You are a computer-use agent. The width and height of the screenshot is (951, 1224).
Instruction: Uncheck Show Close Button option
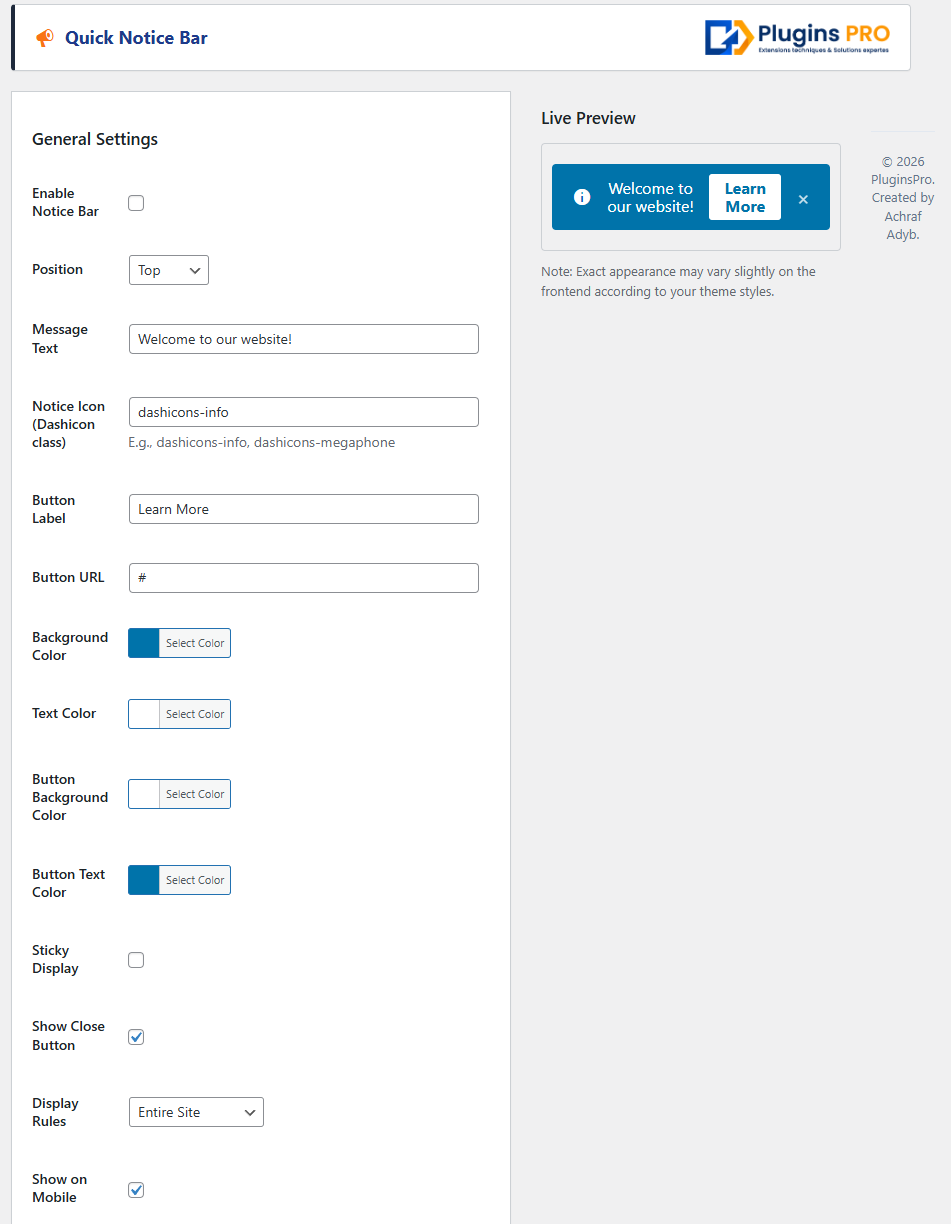(136, 1037)
